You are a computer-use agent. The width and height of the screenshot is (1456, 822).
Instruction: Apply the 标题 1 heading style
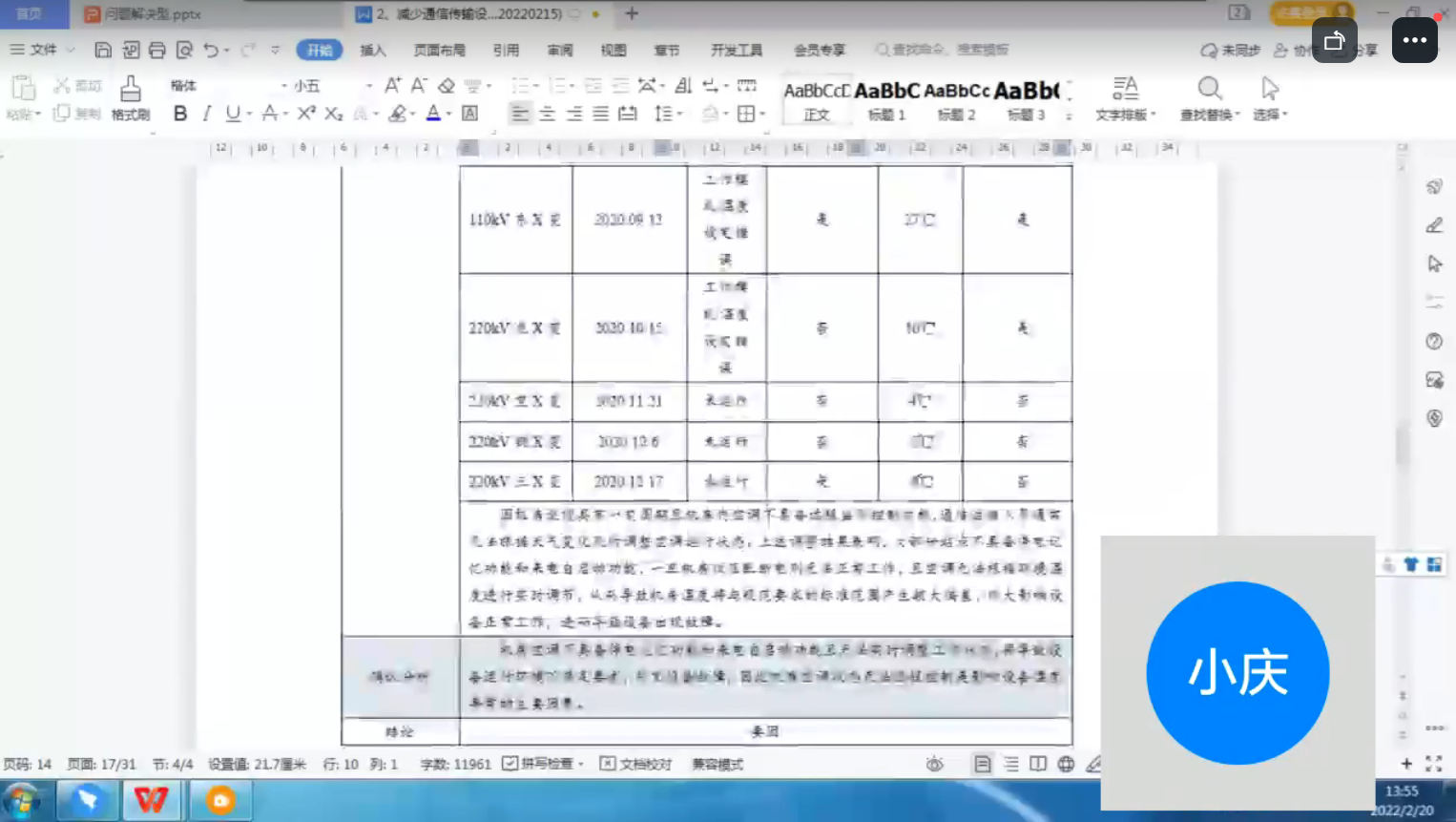(x=886, y=99)
